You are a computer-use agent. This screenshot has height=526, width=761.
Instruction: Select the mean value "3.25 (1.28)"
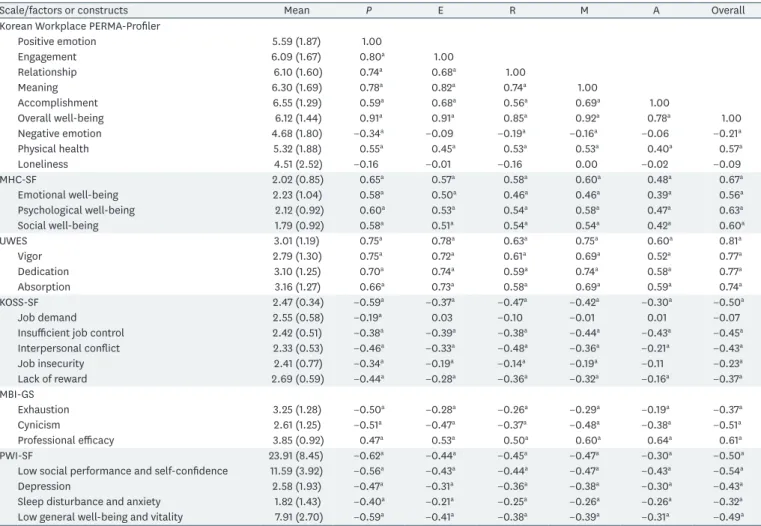(297, 410)
